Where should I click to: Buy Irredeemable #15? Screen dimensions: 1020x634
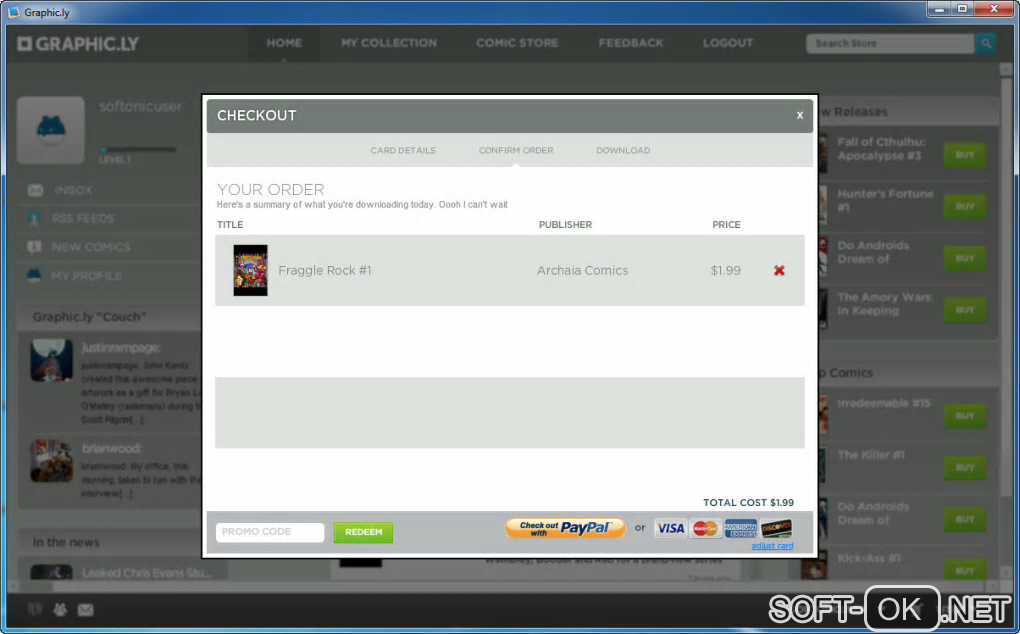(965, 416)
